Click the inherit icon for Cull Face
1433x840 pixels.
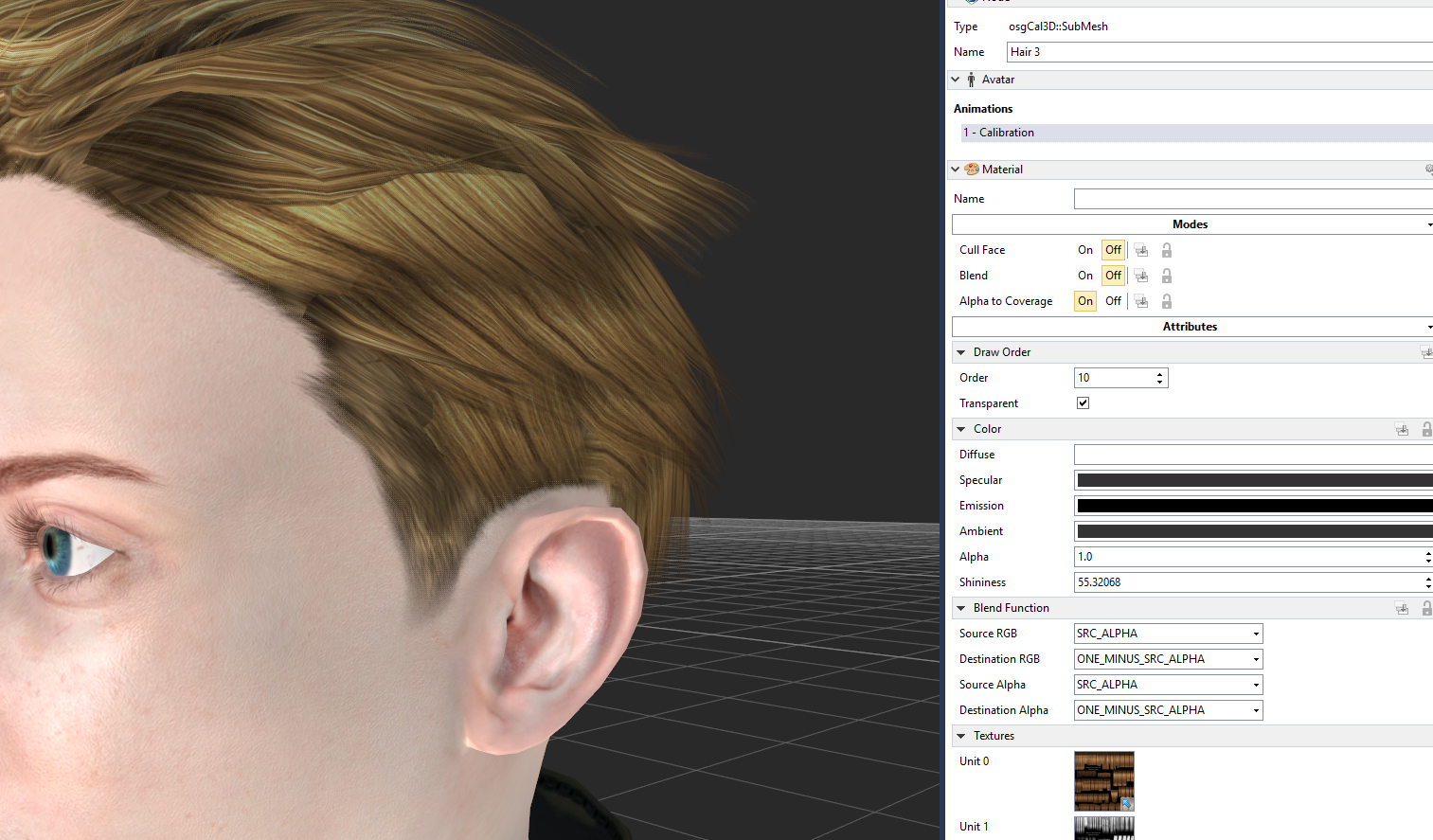[x=1141, y=250]
